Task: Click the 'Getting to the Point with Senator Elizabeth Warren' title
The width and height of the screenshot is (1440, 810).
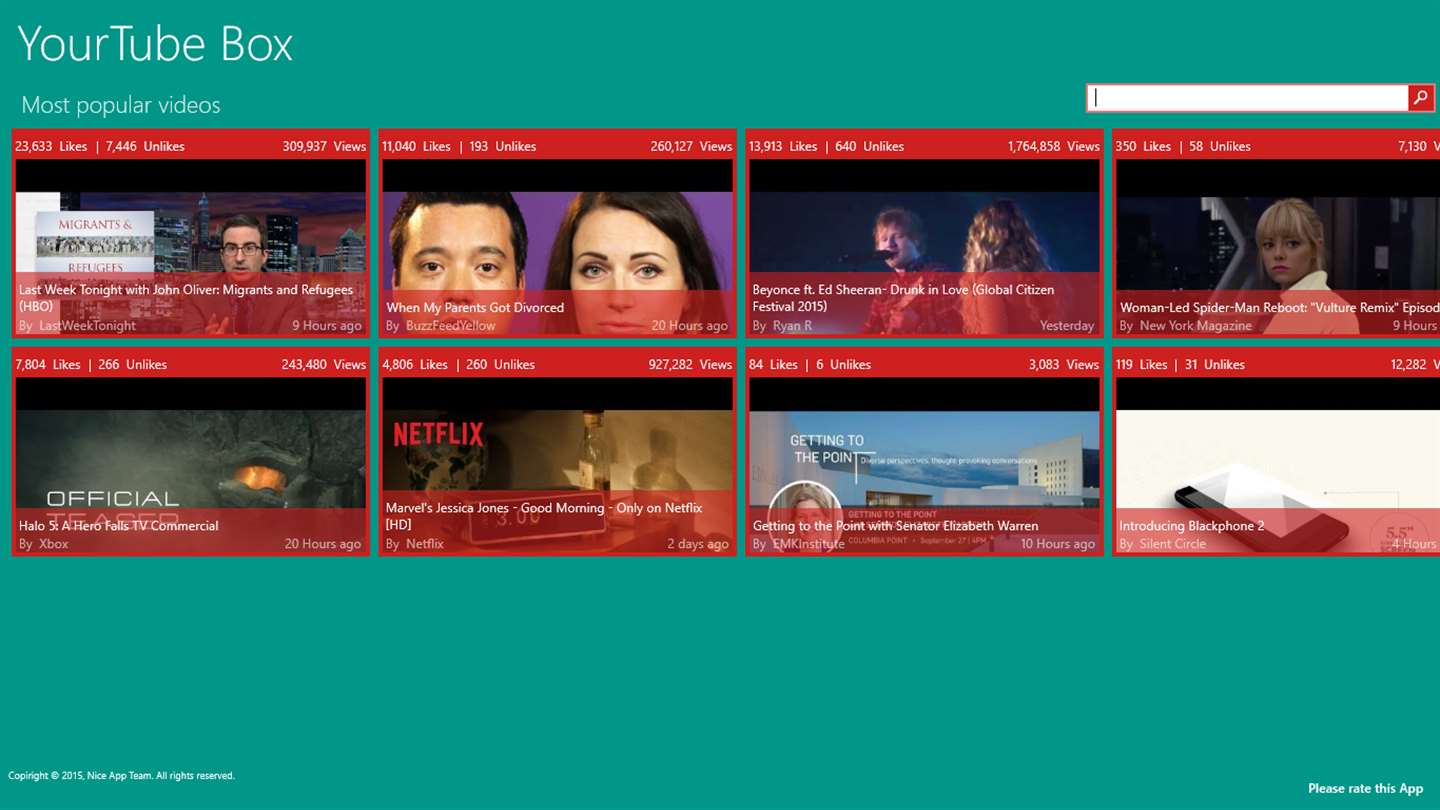Action: click(895, 526)
